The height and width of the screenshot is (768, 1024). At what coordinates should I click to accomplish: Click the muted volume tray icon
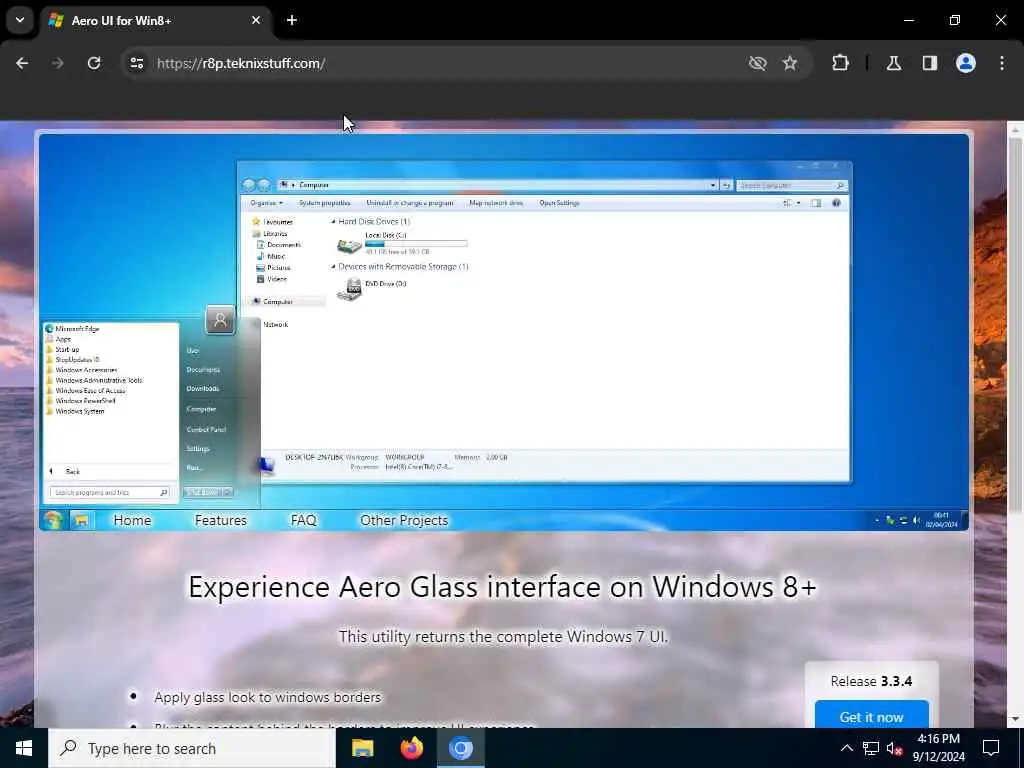894,748
